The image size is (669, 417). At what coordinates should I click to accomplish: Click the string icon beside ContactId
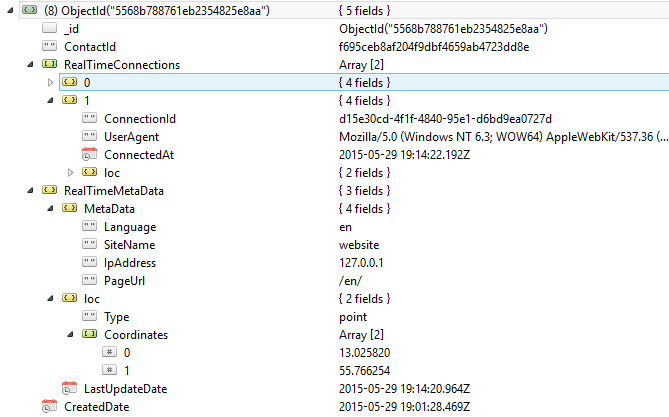click(49, 46)
